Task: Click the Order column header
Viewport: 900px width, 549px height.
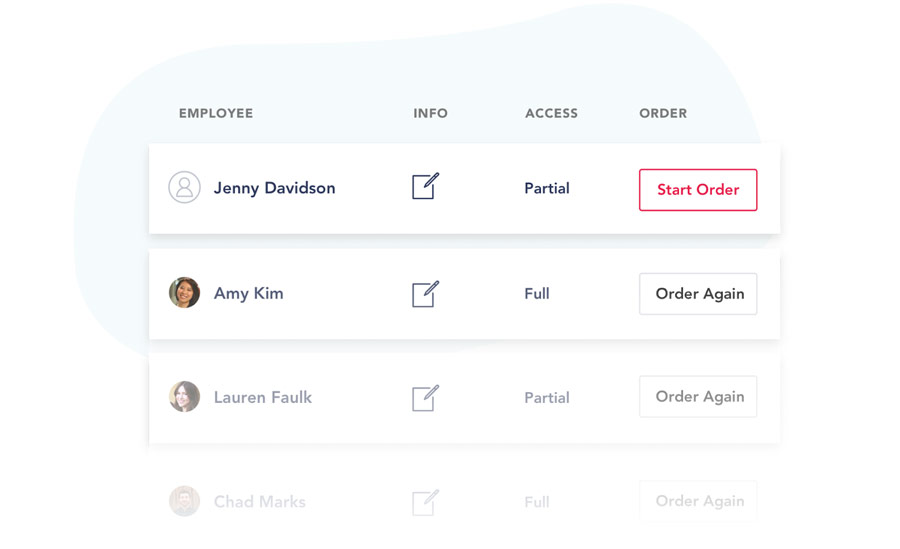Action: [x=663, y=114]
